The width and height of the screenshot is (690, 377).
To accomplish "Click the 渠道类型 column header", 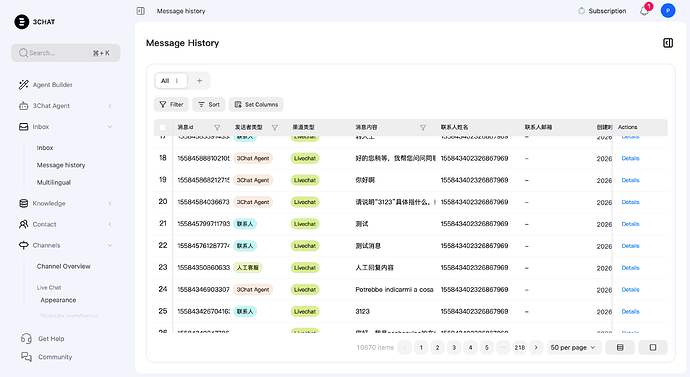I will pyautogui.click(x=304, y=127).
